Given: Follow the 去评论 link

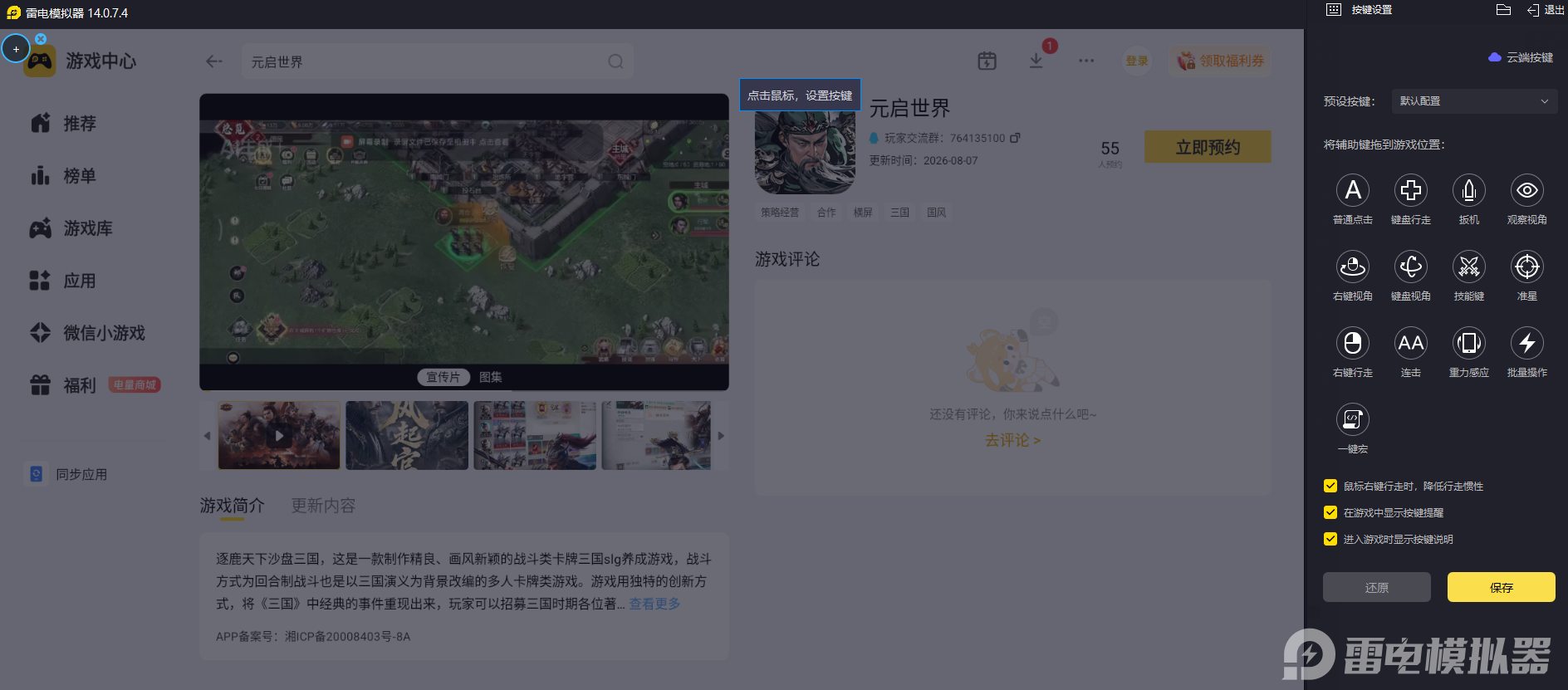Looking at the screenshot, I should pos(1012,440).
